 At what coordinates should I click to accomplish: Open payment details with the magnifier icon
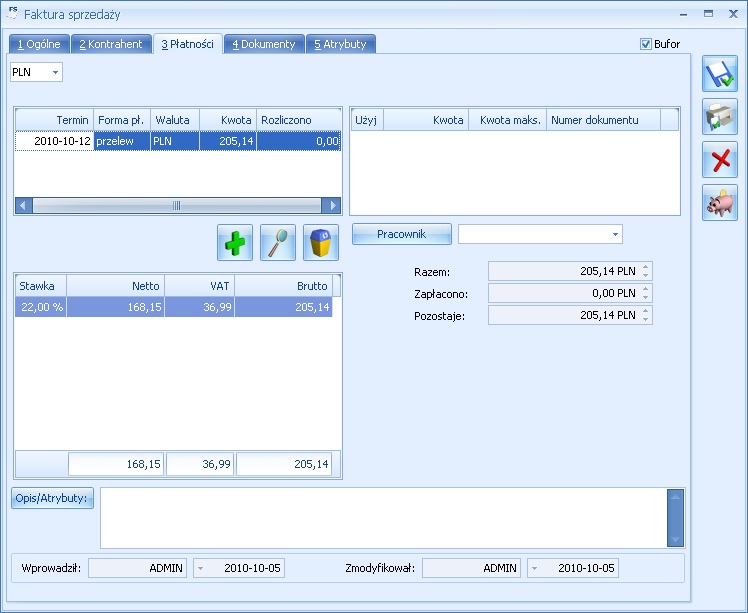click(278, 242)
